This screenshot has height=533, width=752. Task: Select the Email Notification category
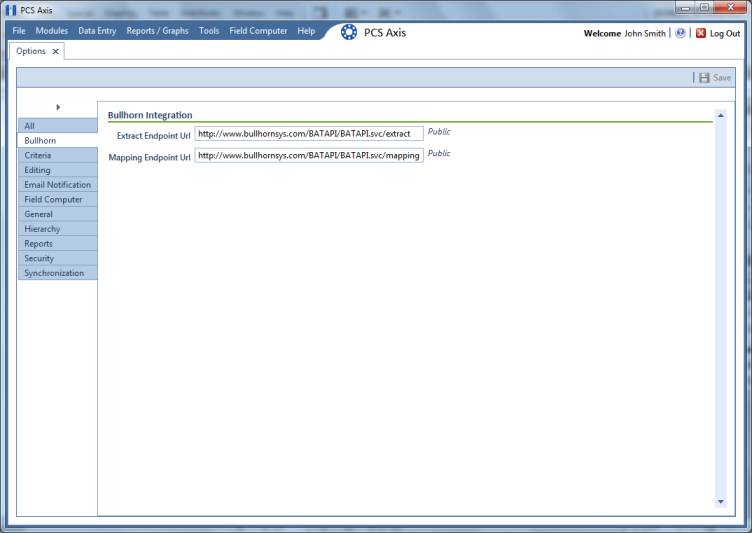[x=58, y=185]
